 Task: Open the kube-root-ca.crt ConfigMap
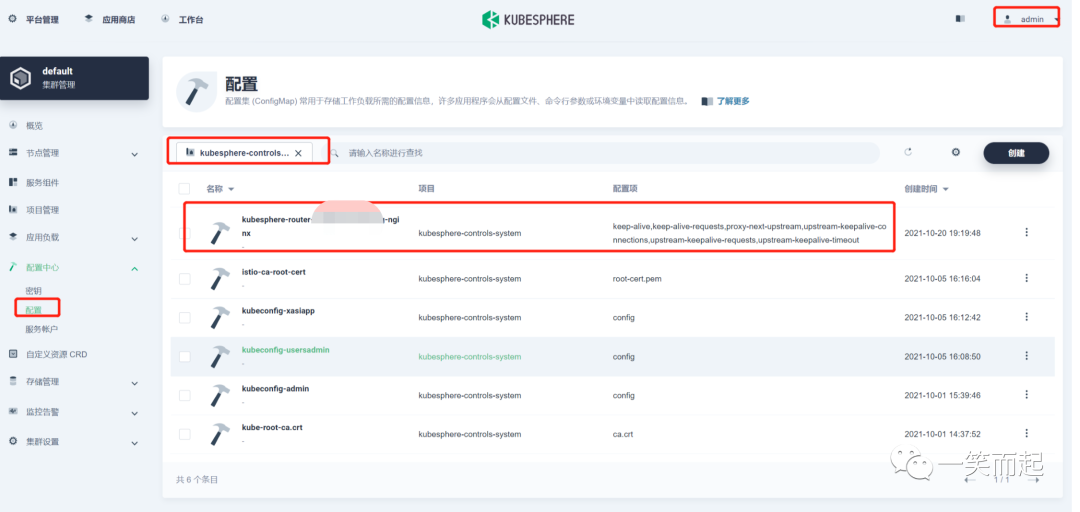click(272, 427)
